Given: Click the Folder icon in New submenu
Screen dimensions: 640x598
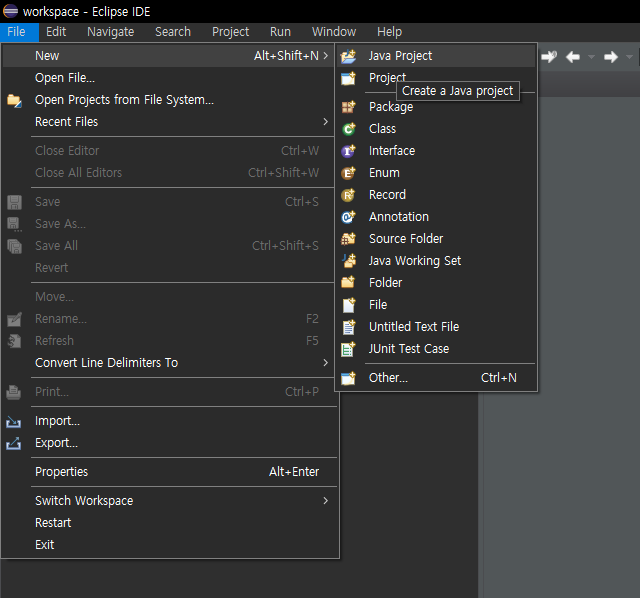Looking at the screenshot, I should tap(348, 282).
